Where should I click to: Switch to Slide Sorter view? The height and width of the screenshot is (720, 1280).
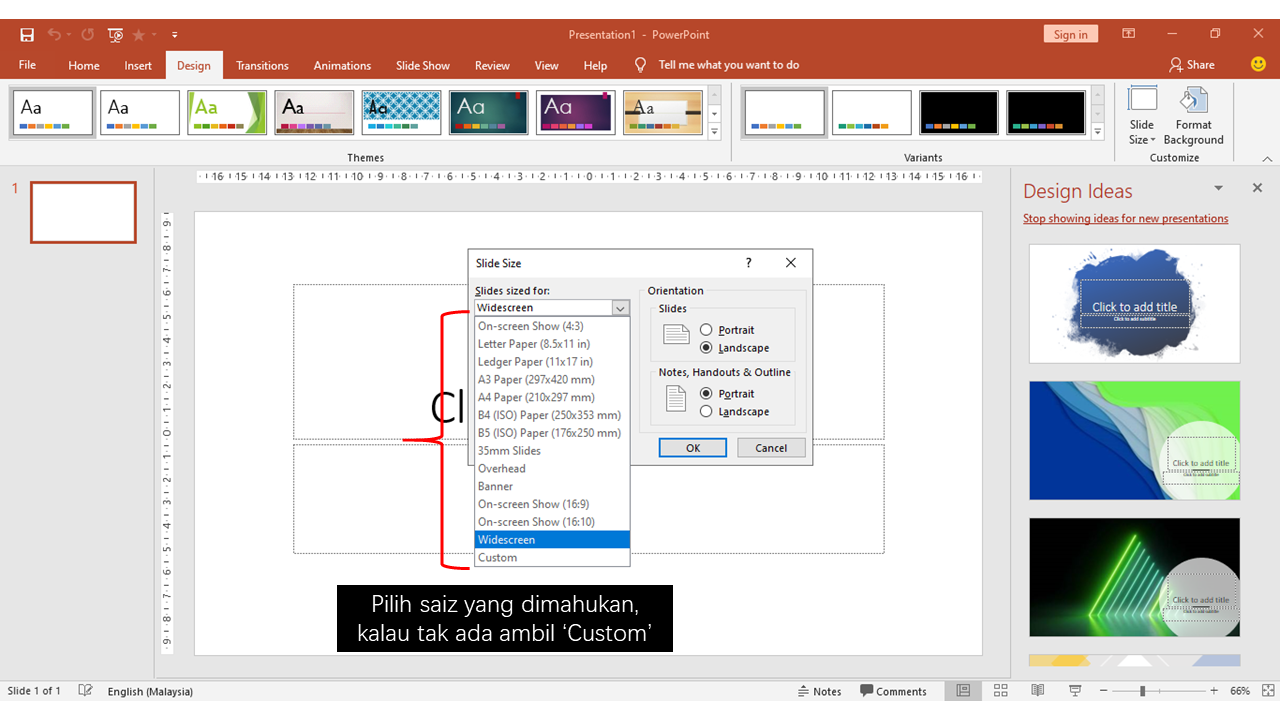[1000, 691]
